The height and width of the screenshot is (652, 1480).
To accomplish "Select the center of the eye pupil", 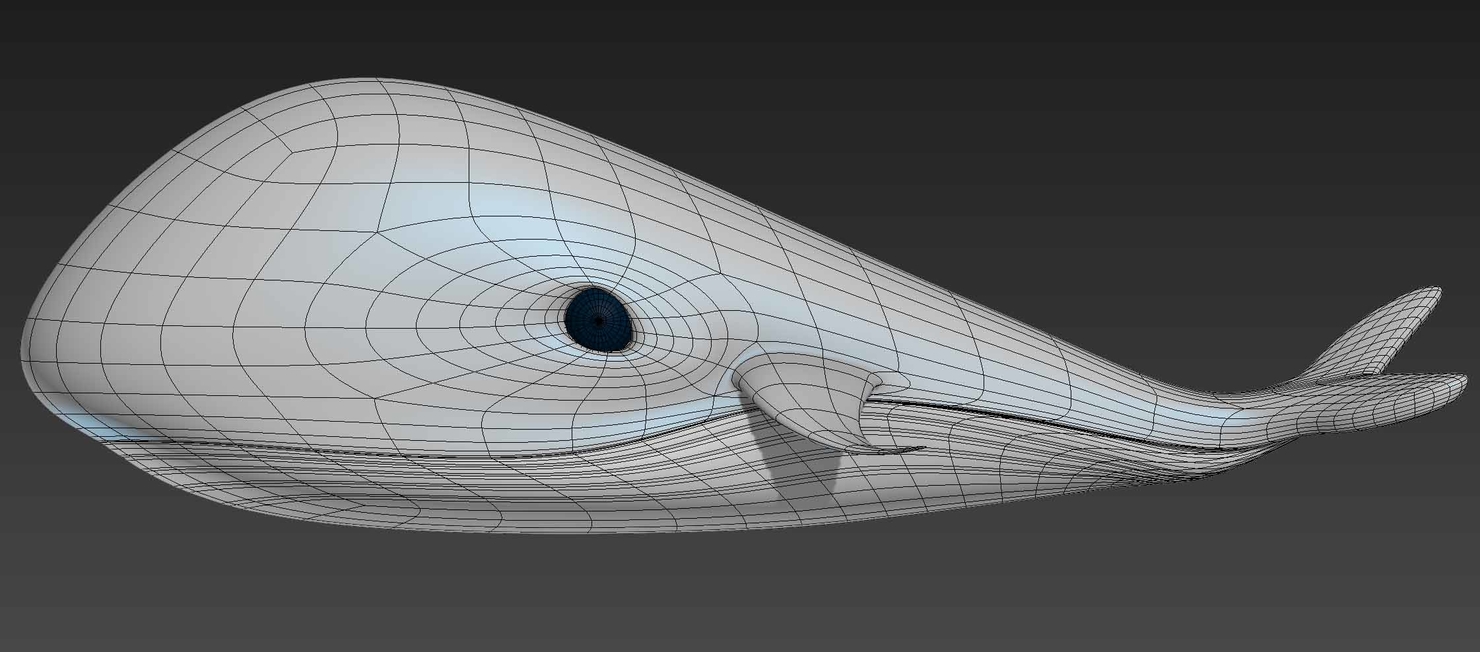I will tap(597, 320).
